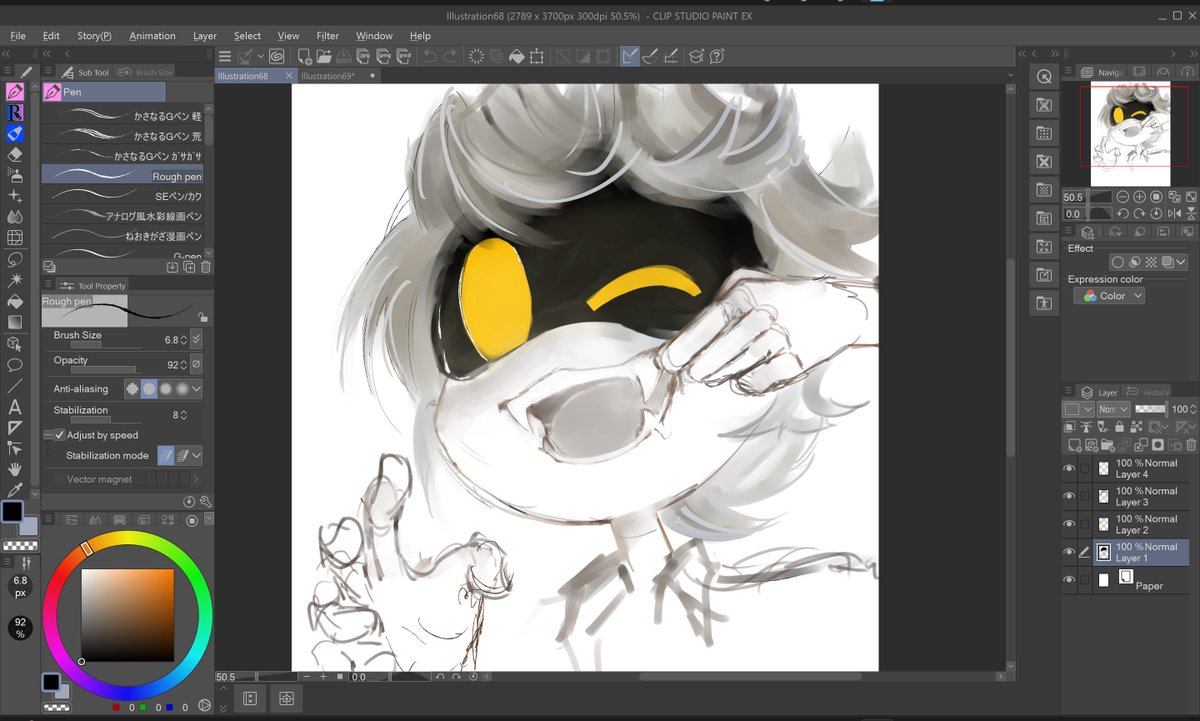Click the Navigator thumbnail preview
The width and height of the screenshot is (1200, 721).
(x=1130, y=135)
